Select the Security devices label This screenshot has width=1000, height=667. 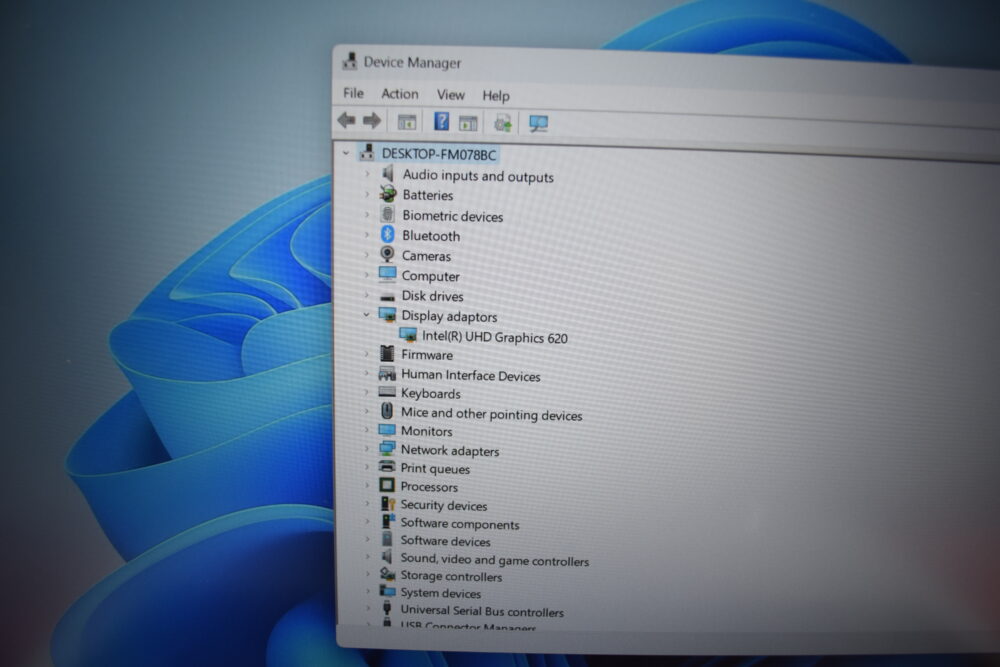(x=443, y=506)
